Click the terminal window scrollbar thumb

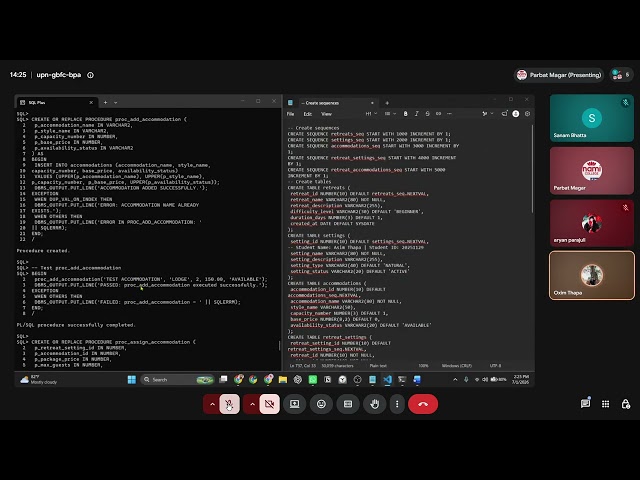tap(279, 345)
